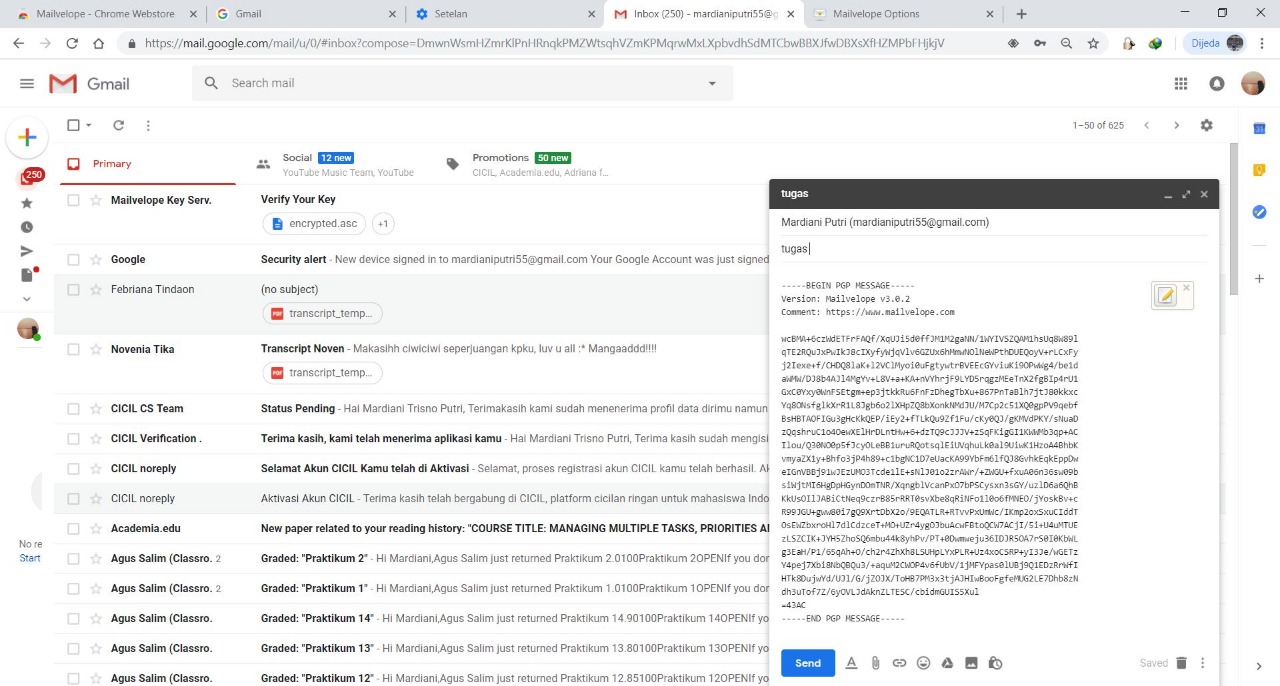The image size is (1280, 686).
Task: Attach files paperclip icon
Action: click(x=875, y=663)
